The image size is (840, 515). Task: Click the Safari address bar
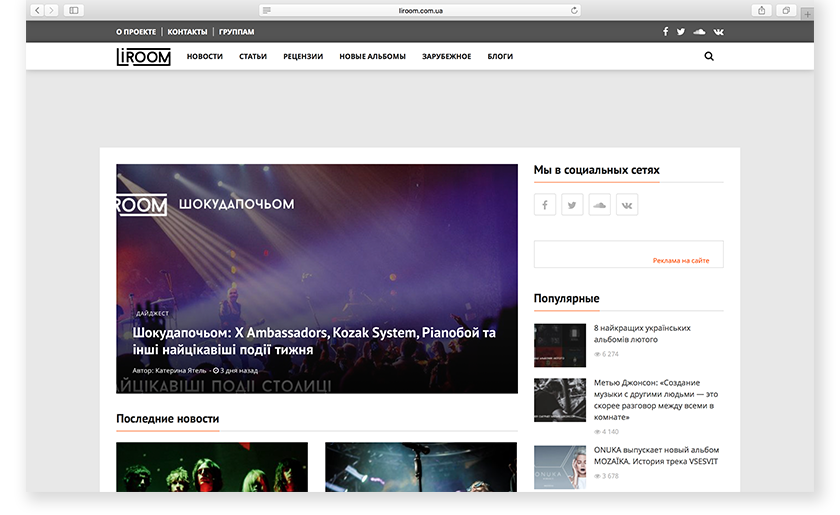[x=420, y=10]
